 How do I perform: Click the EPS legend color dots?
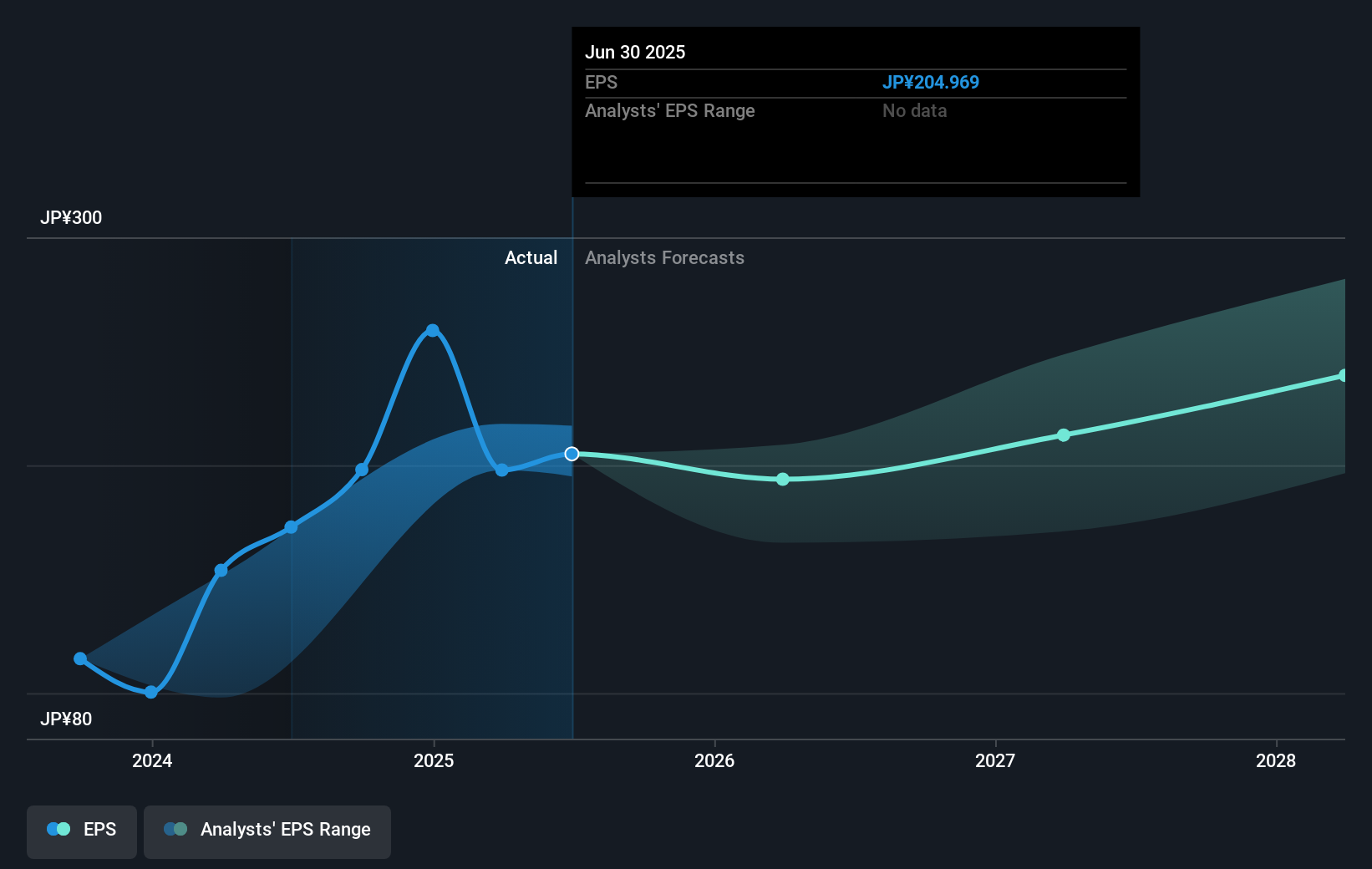click(x=58, y=829)
